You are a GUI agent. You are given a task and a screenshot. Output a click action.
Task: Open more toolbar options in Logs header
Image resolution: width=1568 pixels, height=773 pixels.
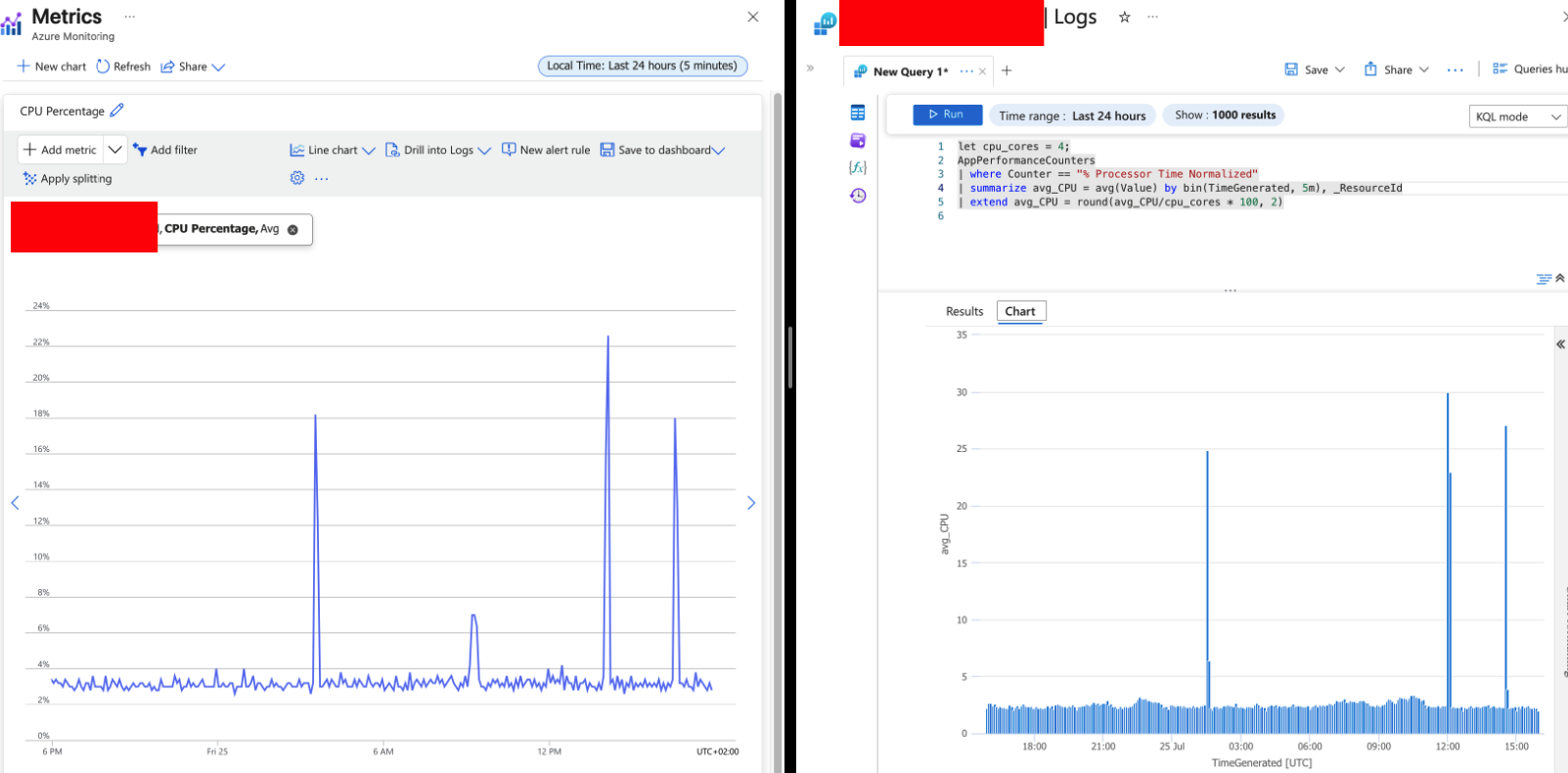(1456, 69)
